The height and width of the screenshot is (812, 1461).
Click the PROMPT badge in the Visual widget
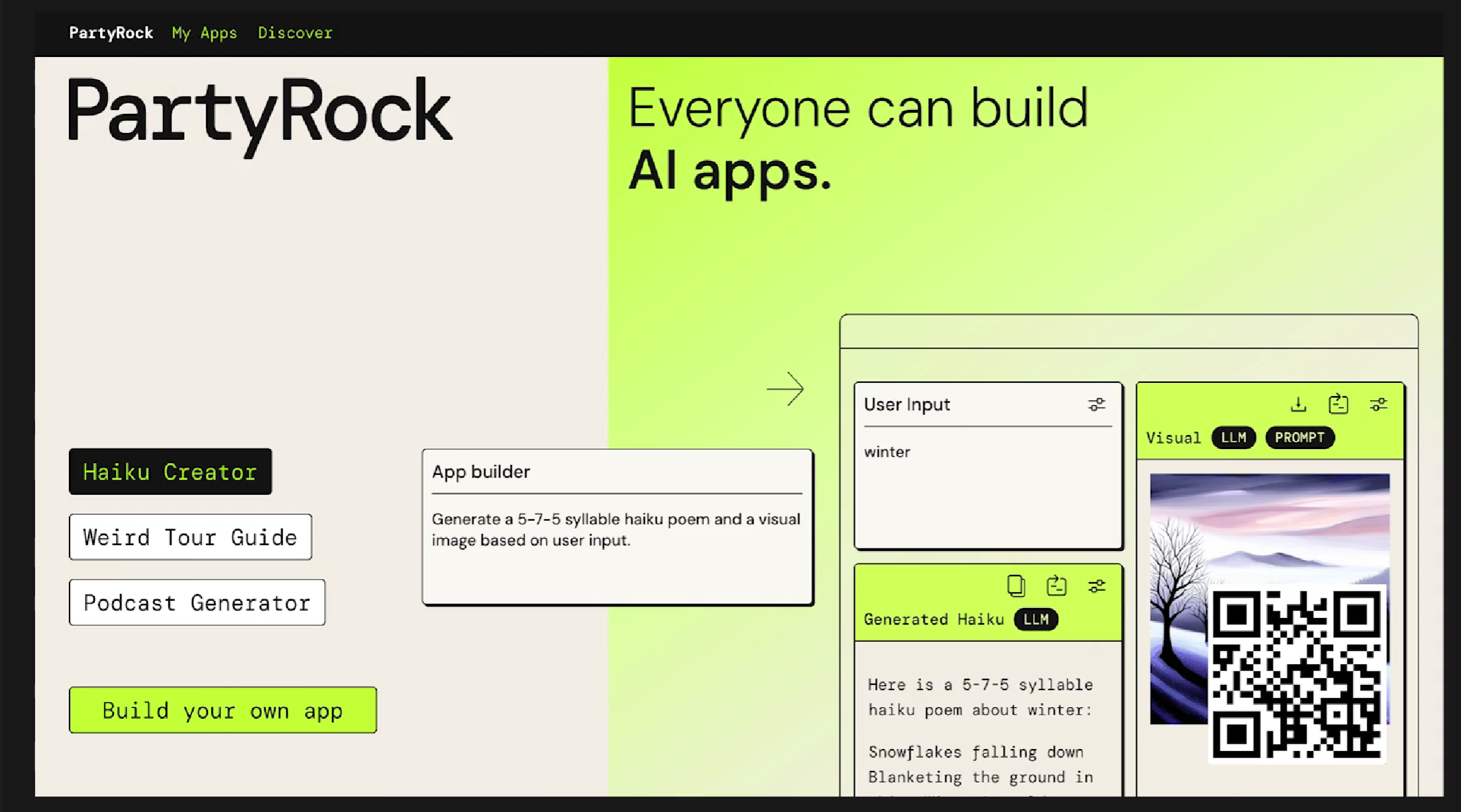coord(1300,438)
